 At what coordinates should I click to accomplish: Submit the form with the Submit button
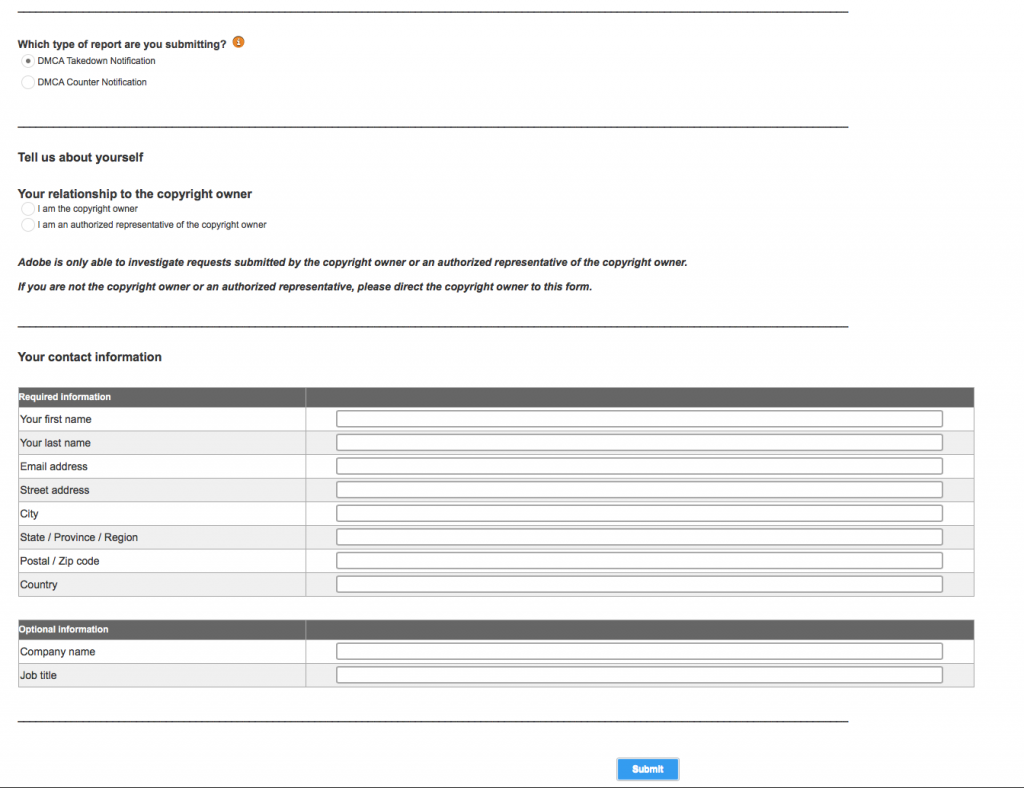point(648,769)
